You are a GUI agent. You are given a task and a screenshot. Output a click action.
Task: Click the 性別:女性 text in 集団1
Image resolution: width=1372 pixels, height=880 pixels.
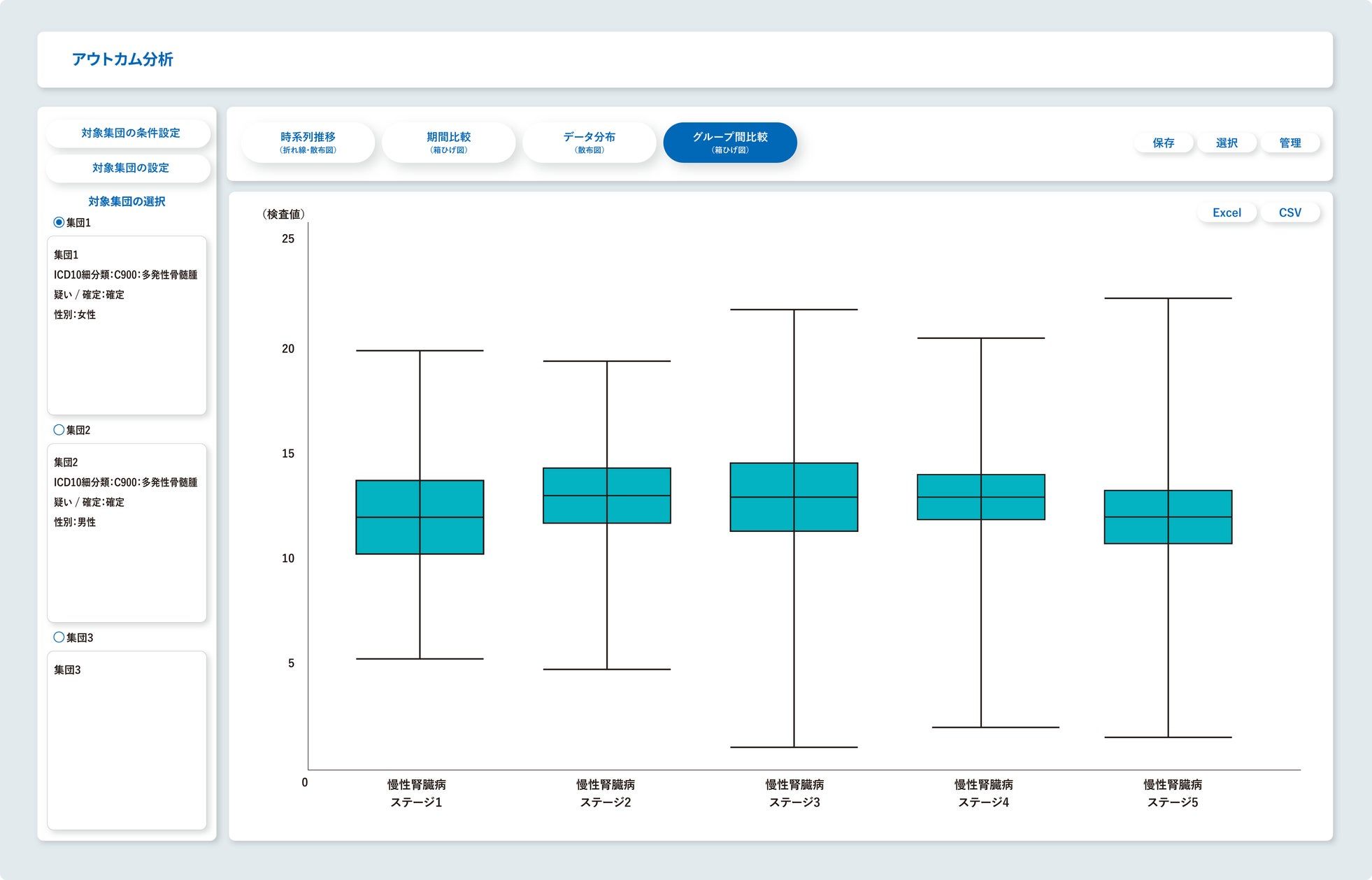pos(75,315)
